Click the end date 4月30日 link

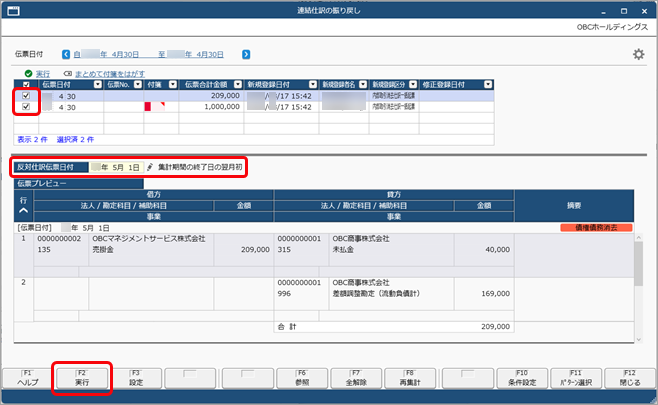pos(210,55)
